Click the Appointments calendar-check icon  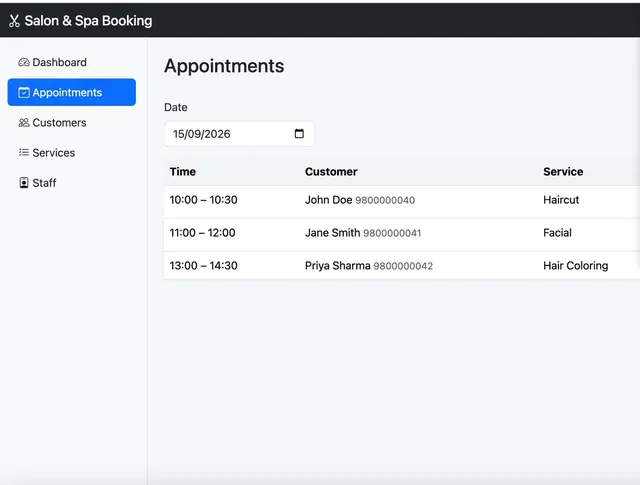point(24,93)
